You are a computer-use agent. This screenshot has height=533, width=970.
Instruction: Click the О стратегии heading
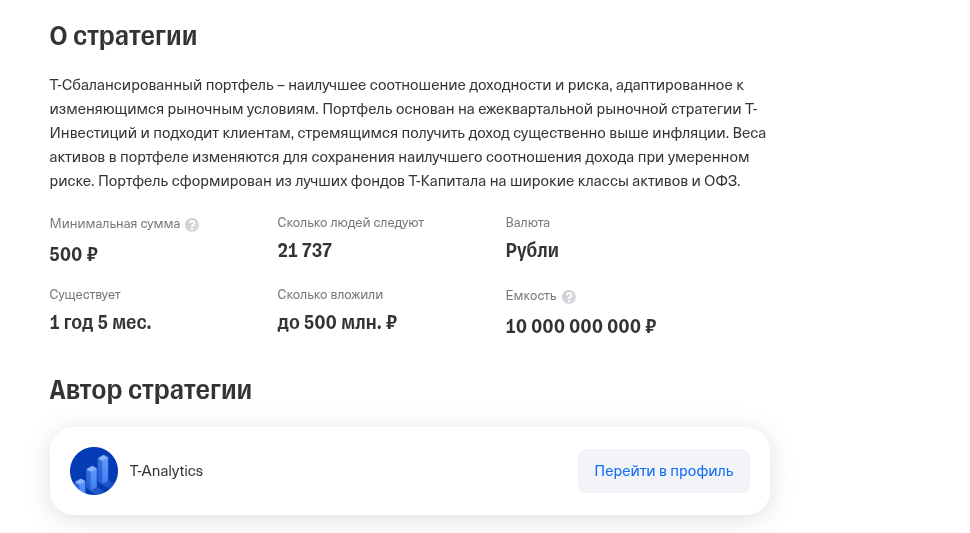(x=123, y=36)
